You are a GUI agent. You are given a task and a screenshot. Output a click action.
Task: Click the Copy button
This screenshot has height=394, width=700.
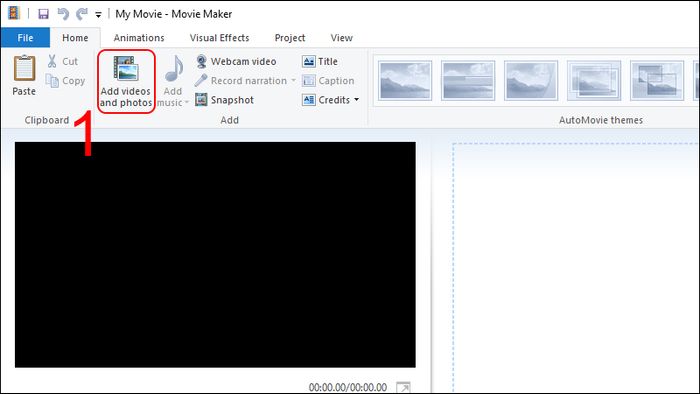point(65,81)
